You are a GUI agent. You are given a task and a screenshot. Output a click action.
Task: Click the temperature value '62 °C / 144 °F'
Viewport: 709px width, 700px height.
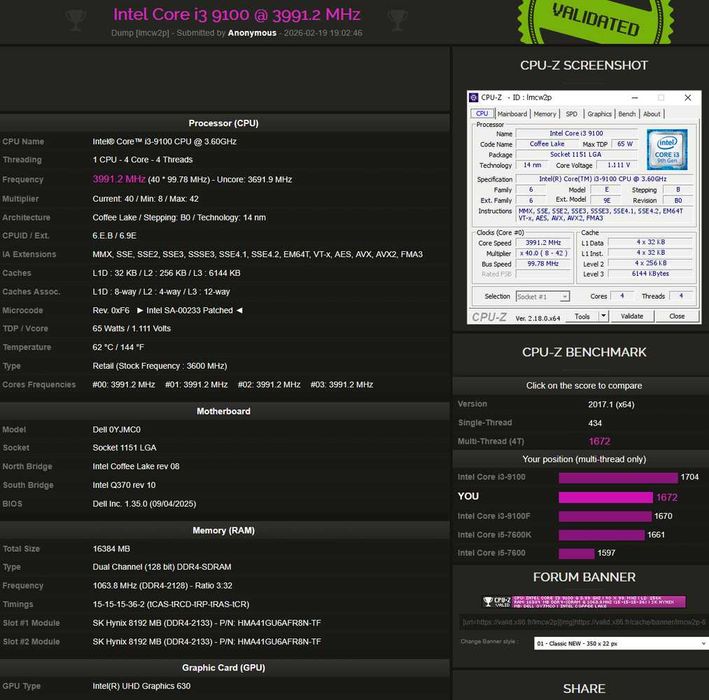[118, 347]
